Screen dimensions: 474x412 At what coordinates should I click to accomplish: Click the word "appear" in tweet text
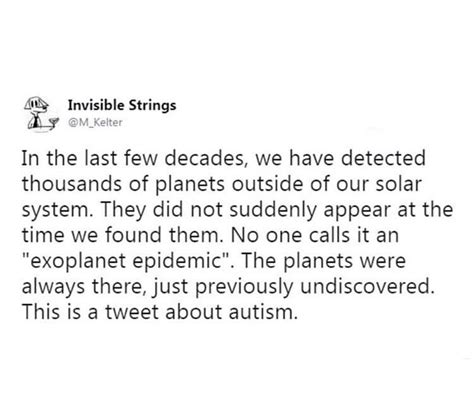(357, 211)
